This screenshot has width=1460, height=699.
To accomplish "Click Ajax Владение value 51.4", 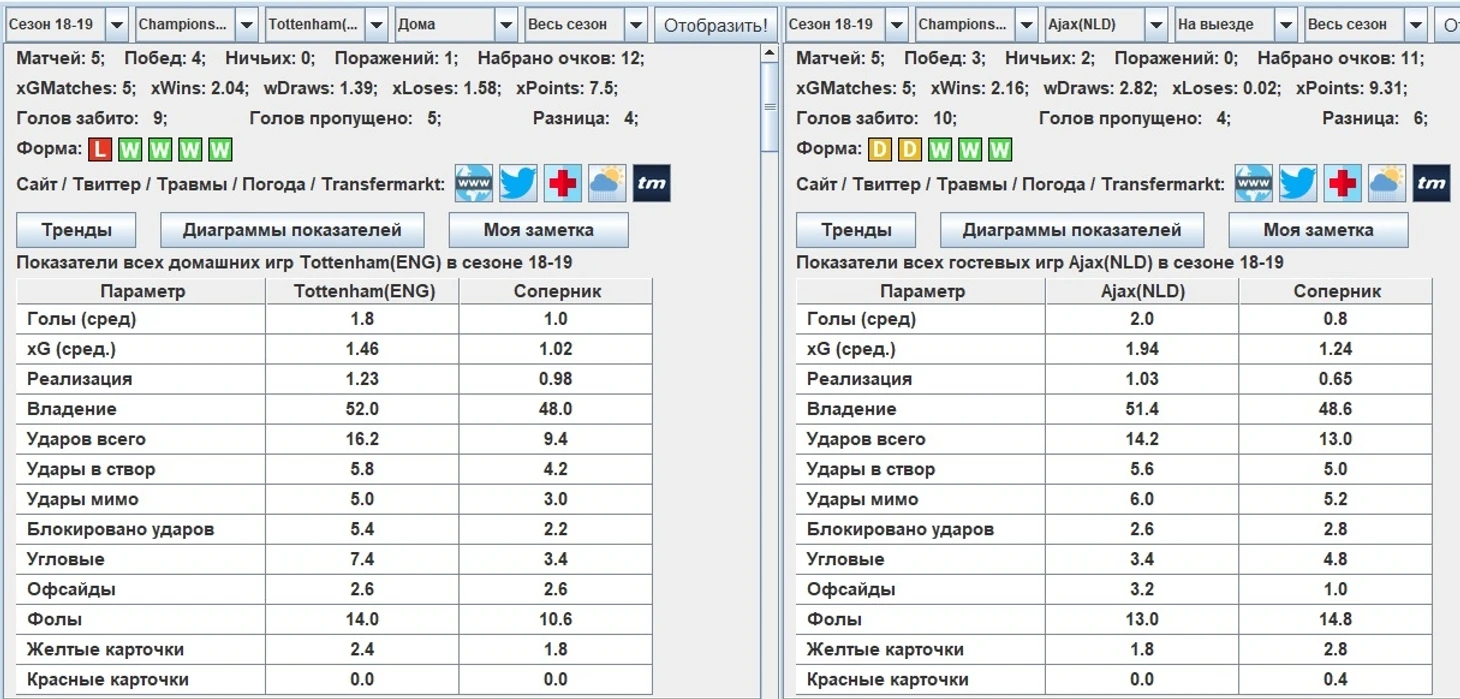I will (x=1141, y=409).
